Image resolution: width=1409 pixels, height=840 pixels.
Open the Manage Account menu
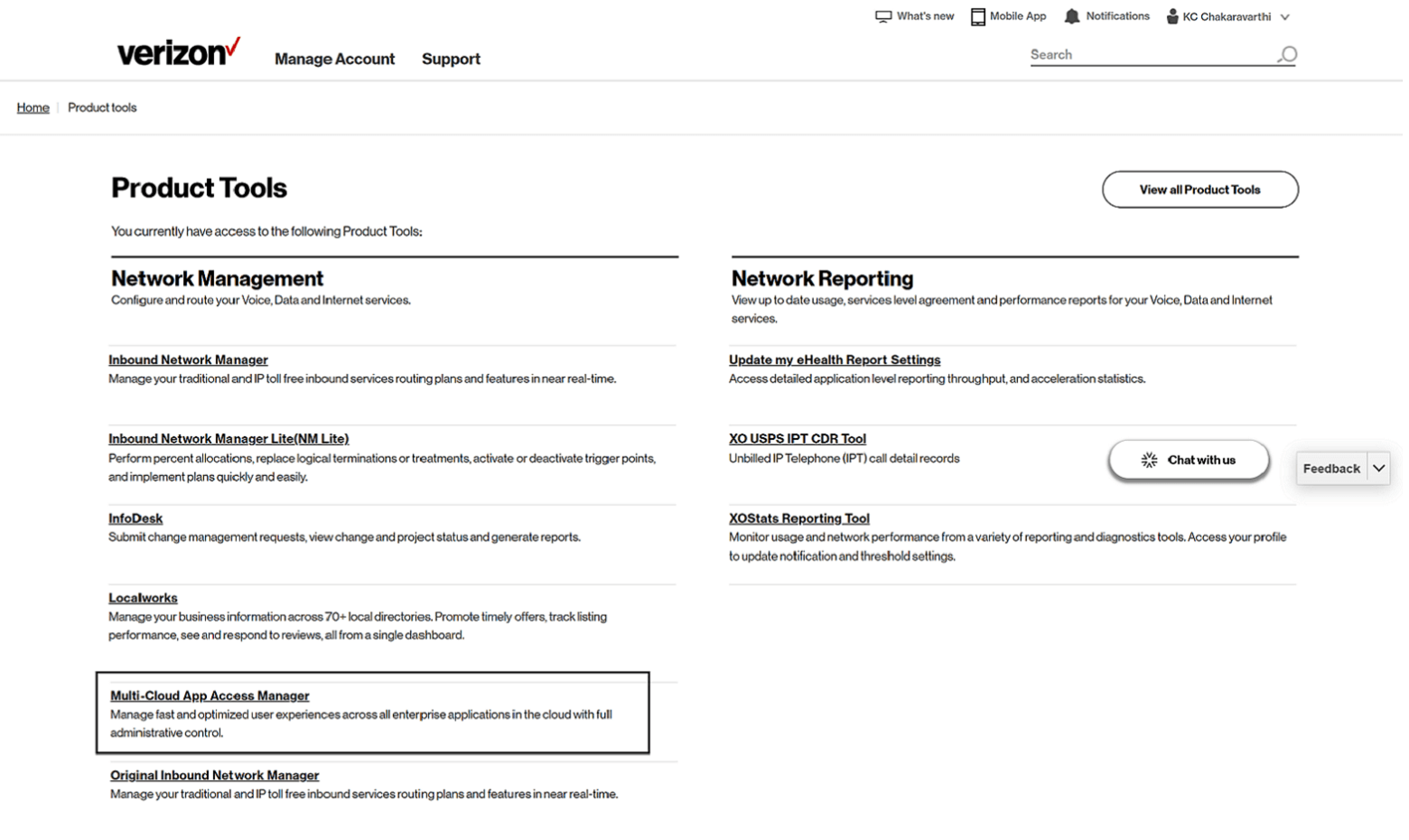334,59
